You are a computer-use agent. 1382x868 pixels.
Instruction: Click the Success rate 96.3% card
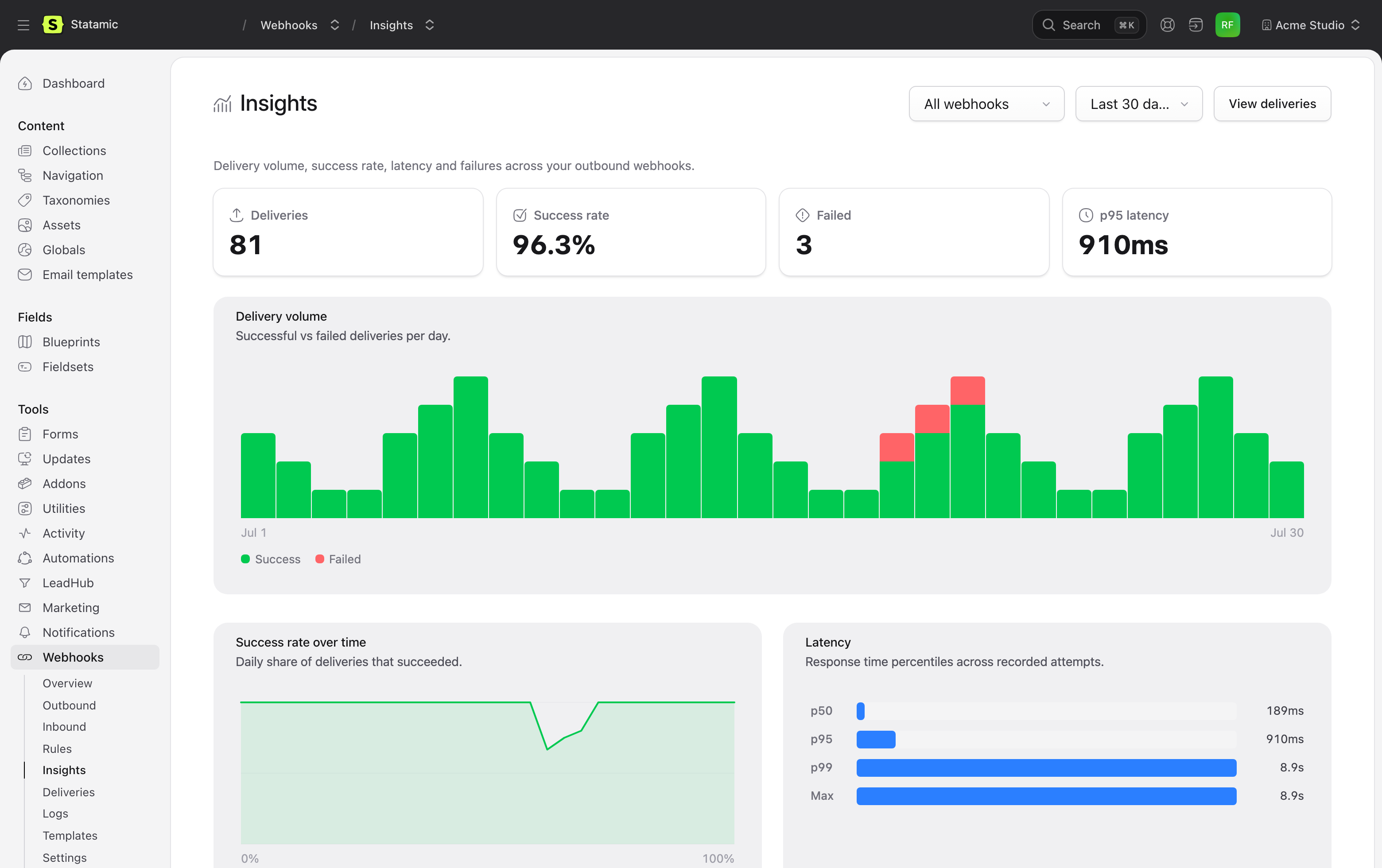pos(631,232)
